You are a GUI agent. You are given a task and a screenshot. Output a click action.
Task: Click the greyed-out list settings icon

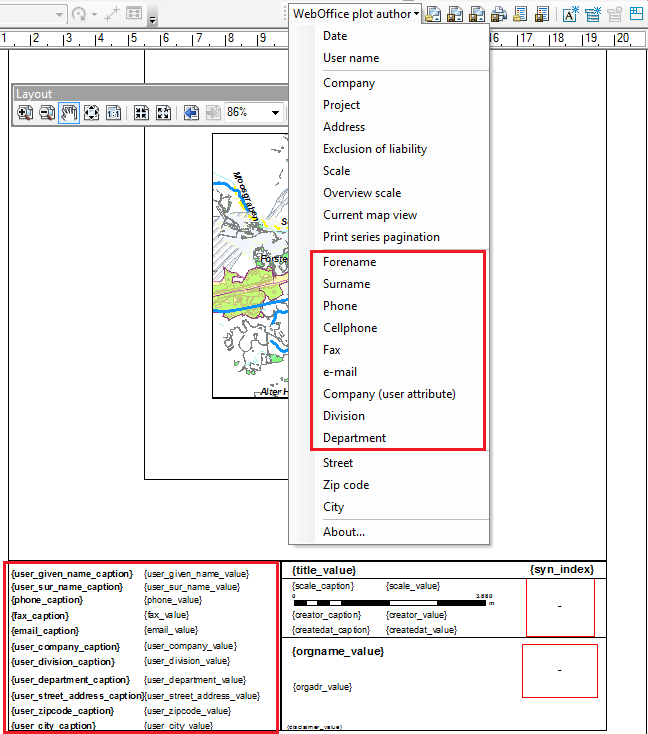coord(614,14)
